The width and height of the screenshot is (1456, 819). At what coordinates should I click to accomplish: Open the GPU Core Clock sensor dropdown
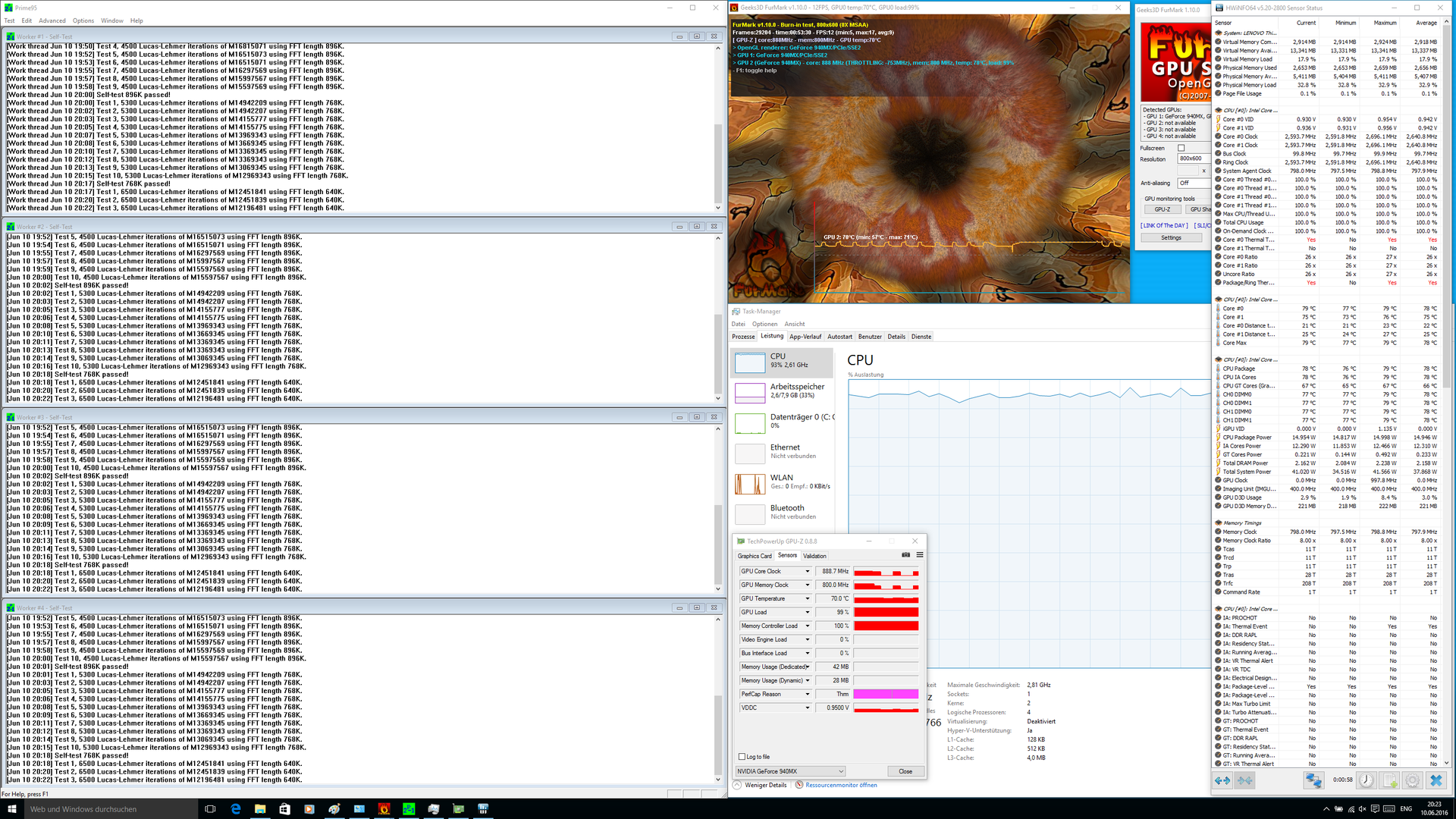point(807,572)
